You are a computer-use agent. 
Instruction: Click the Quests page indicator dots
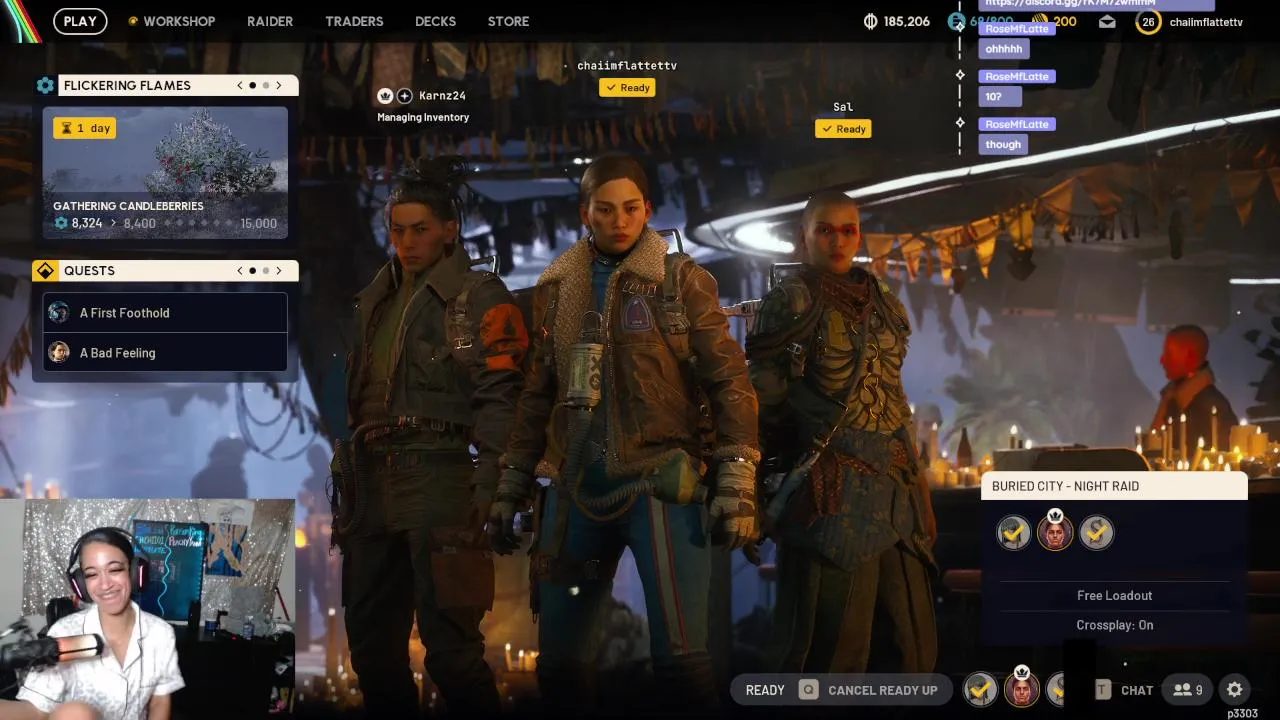(259, 270)
